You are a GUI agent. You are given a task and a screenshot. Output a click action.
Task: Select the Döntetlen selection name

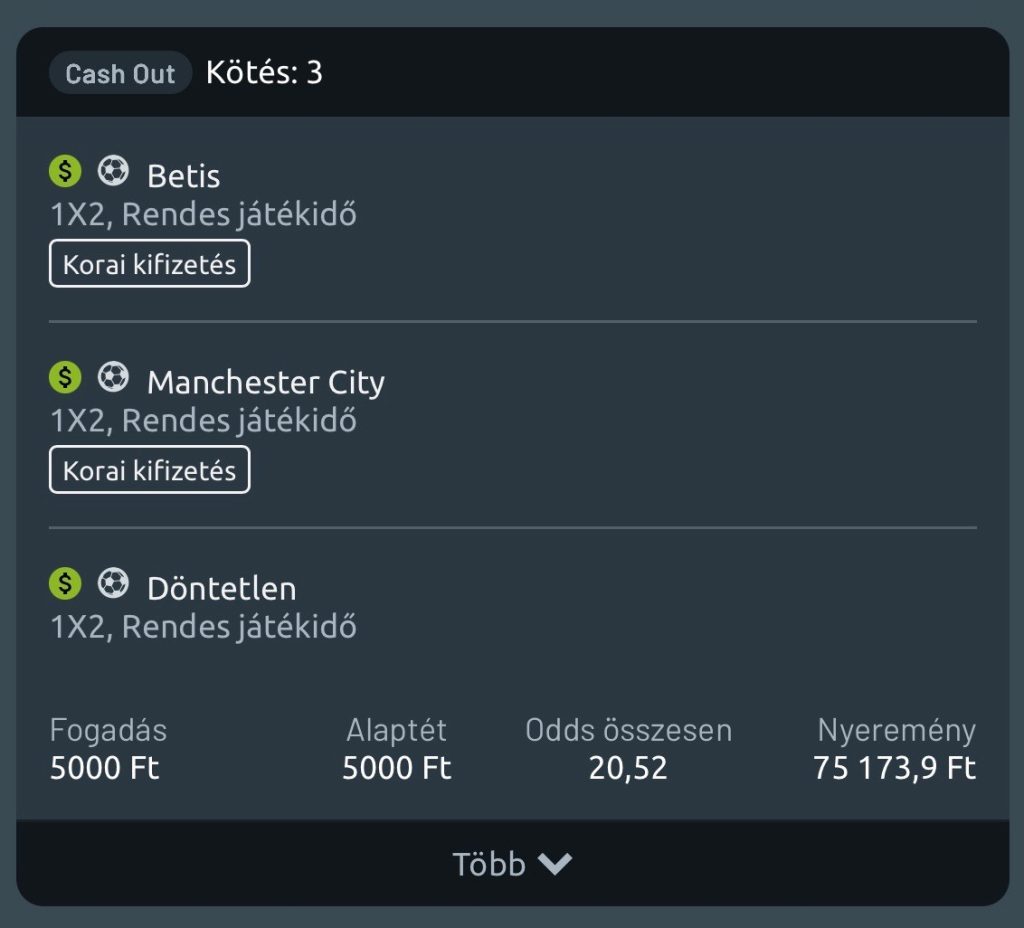pyautogui.click(x=221, y=589)
